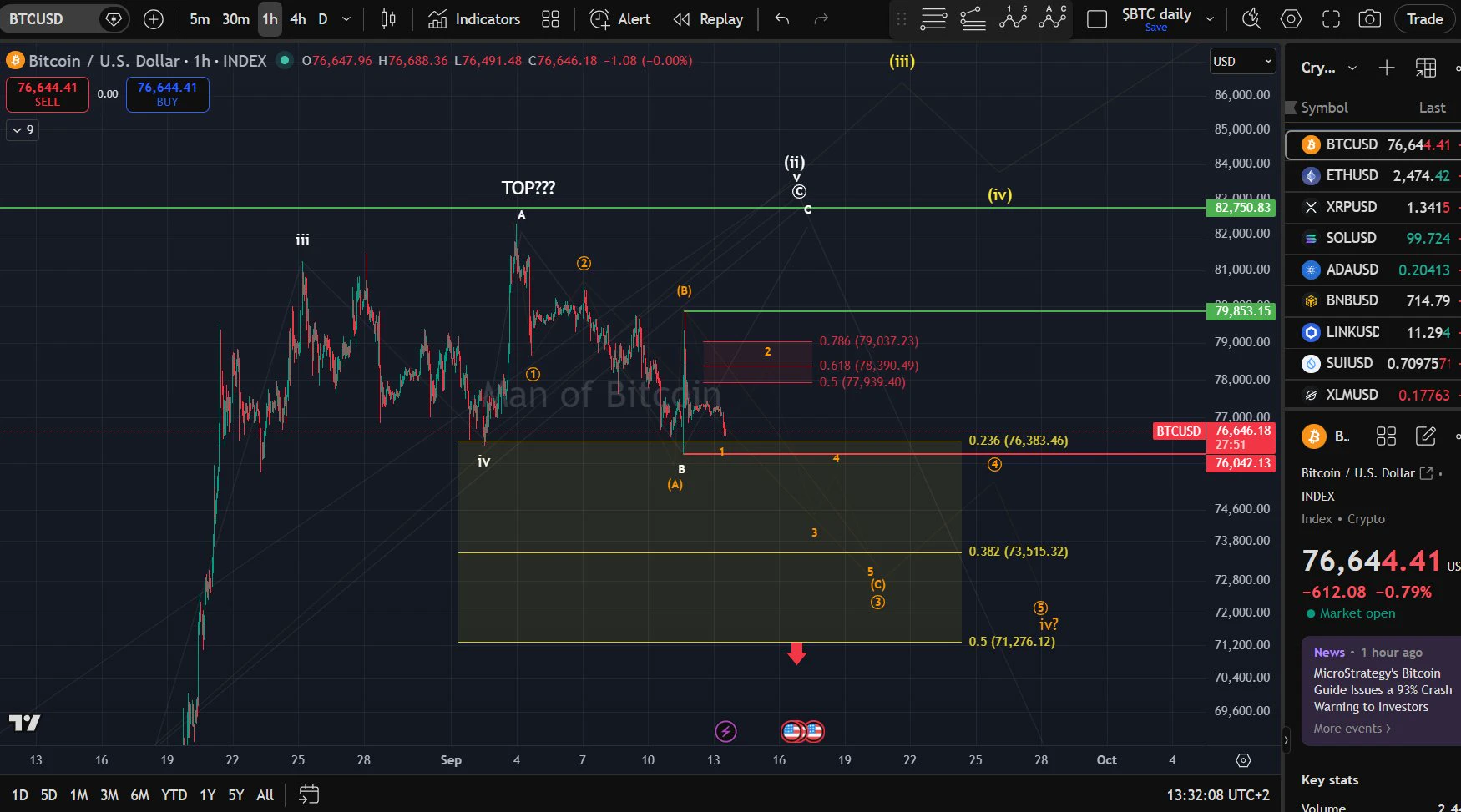The image size is (1461, 812).
Task: Open the note edit icon in details panel
Action: pyautogui.click(x=1426, y=436)
